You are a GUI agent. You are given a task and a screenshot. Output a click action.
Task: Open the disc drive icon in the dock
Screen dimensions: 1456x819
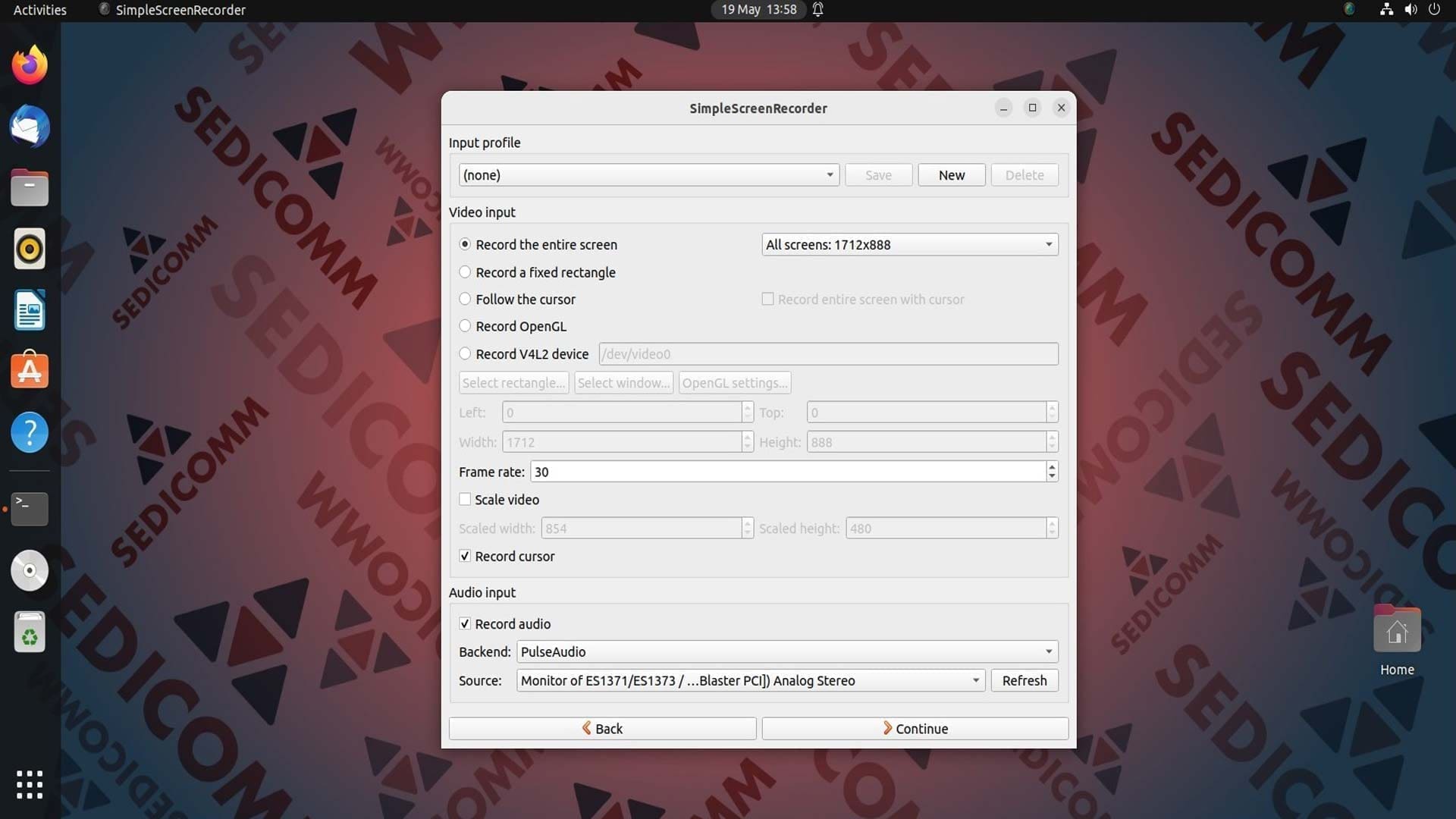[x=30, y=570]
